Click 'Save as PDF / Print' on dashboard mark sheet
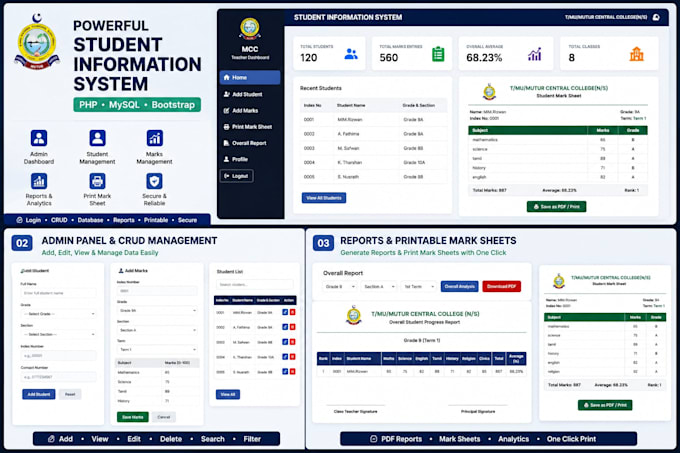The width and height of the screenshot is (680, 453). [x=556, y=207]
